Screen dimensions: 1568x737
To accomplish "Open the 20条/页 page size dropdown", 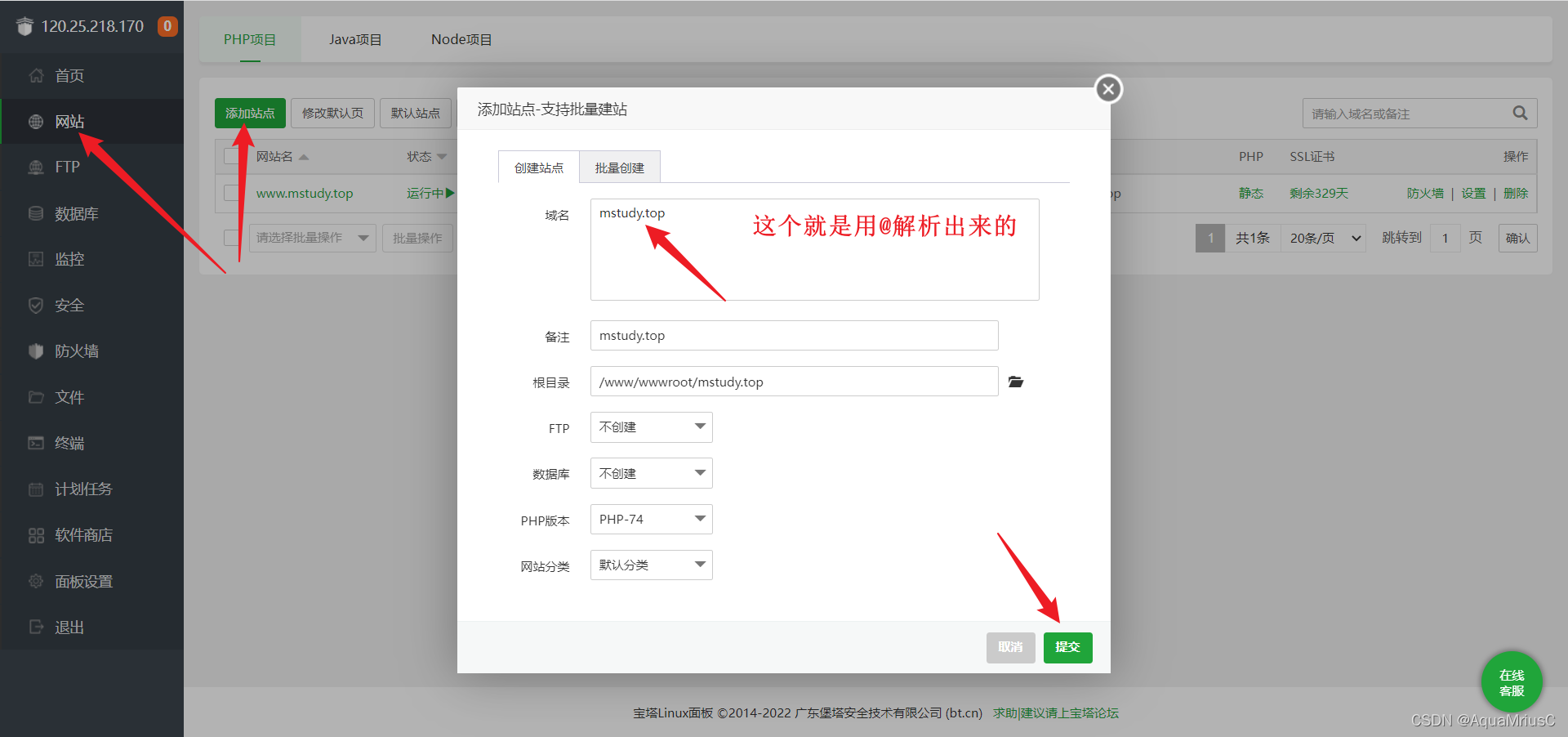I will pos(1324,238).
